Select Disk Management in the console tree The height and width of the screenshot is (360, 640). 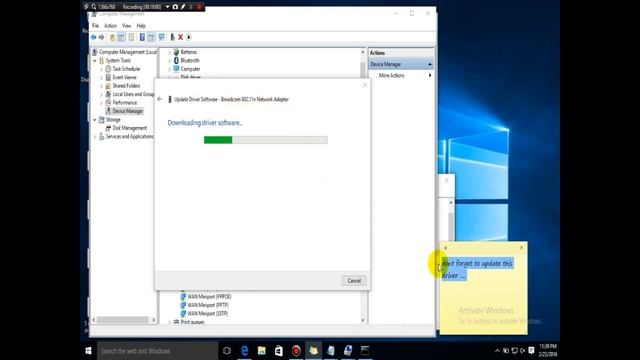click(x=129, y=128)
